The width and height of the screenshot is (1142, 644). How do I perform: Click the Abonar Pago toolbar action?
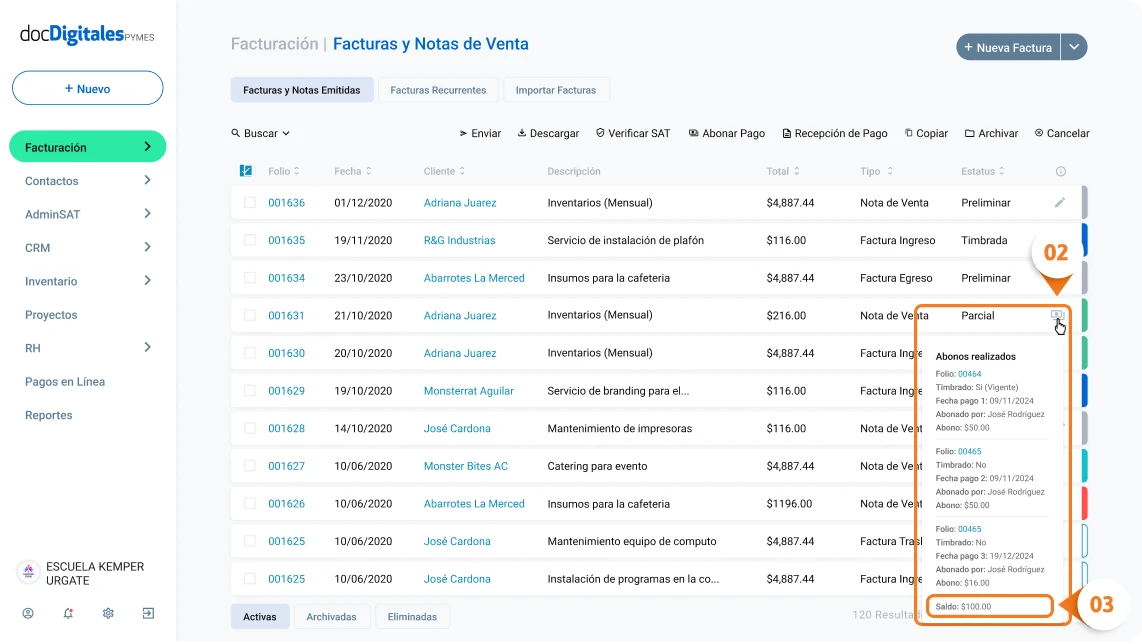tap(726, 133)
